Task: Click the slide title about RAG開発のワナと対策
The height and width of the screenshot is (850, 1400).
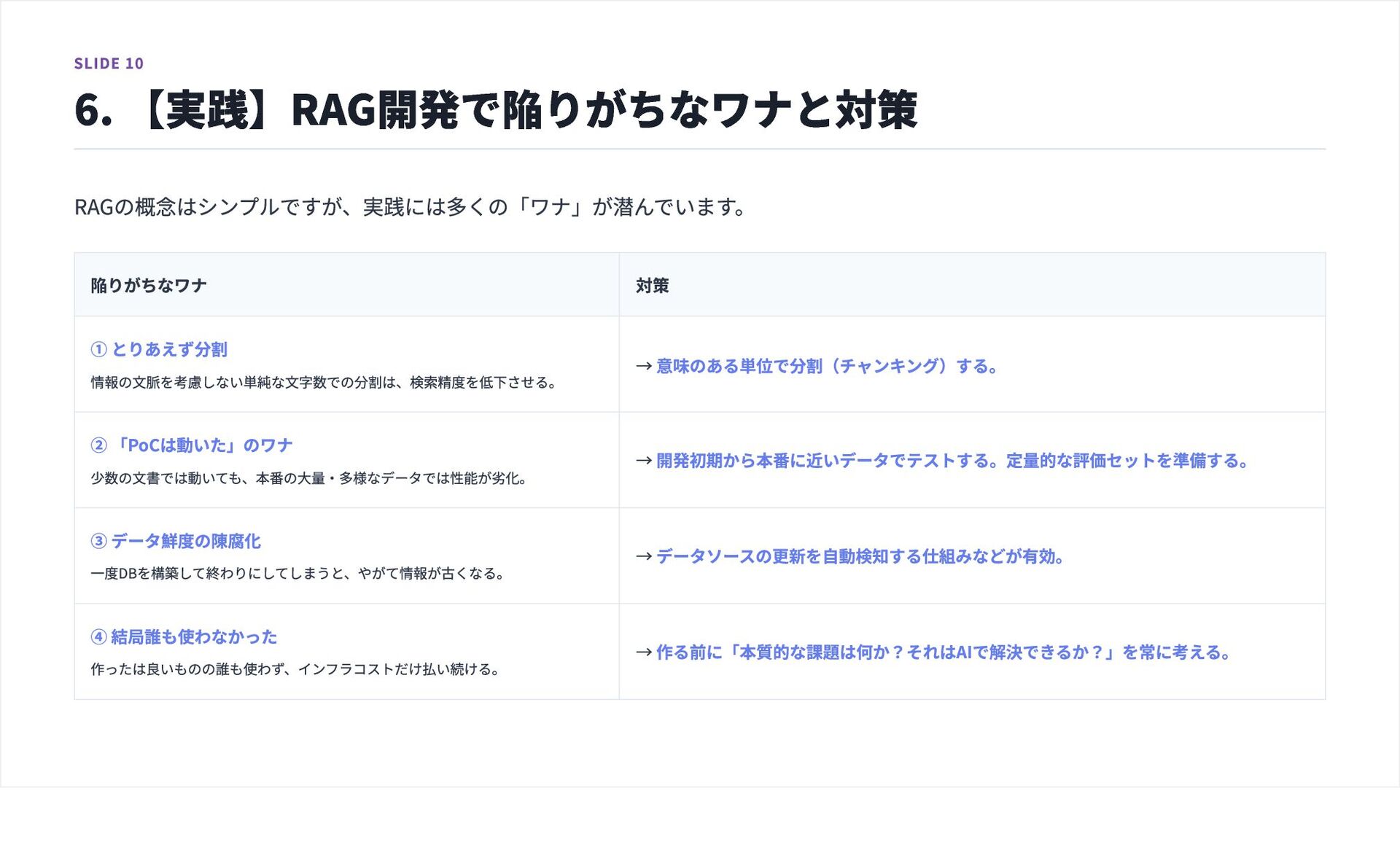Action: (x=495, y=110)
